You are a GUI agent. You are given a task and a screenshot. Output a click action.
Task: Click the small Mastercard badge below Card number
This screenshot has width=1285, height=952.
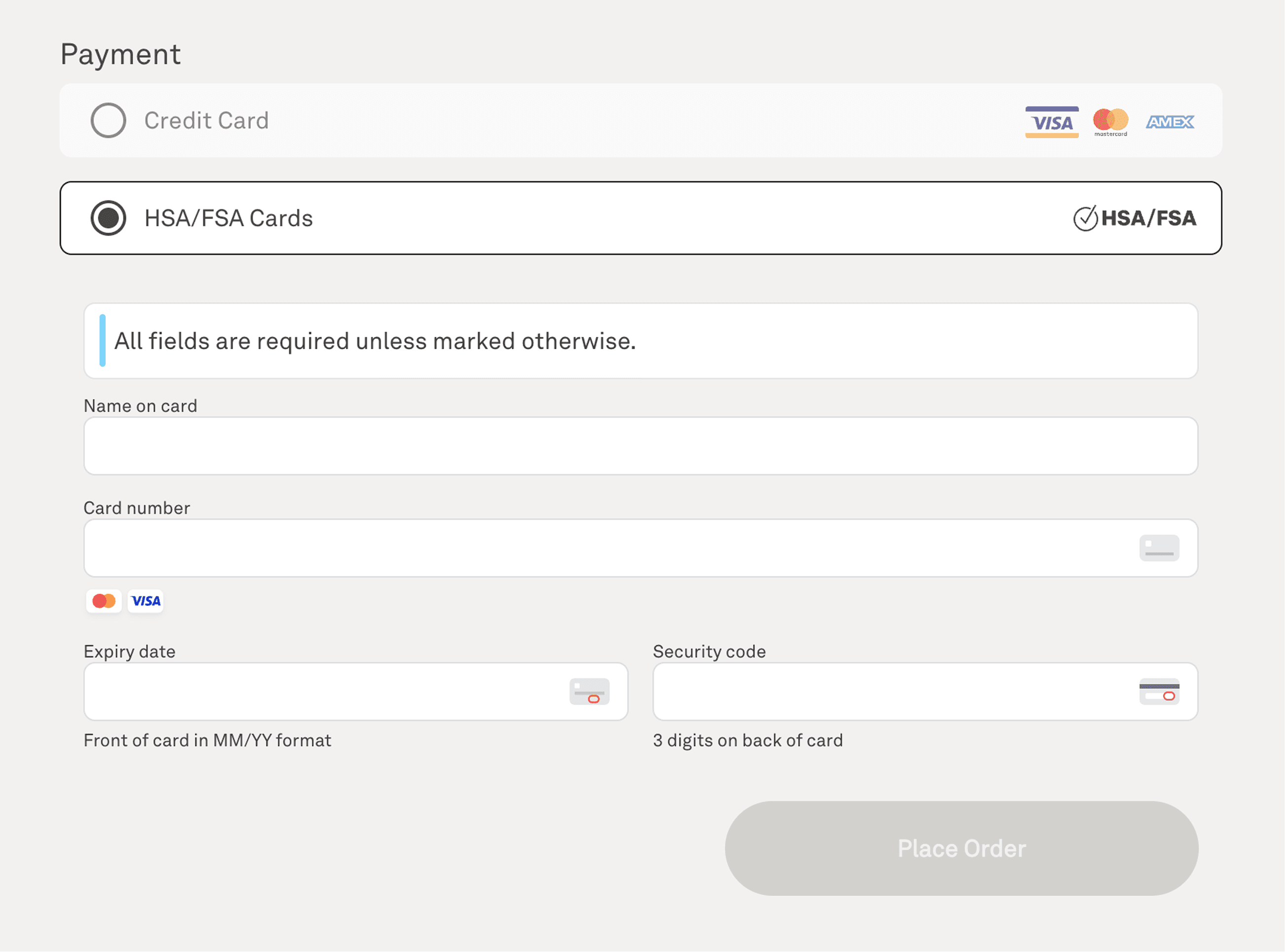104,601
